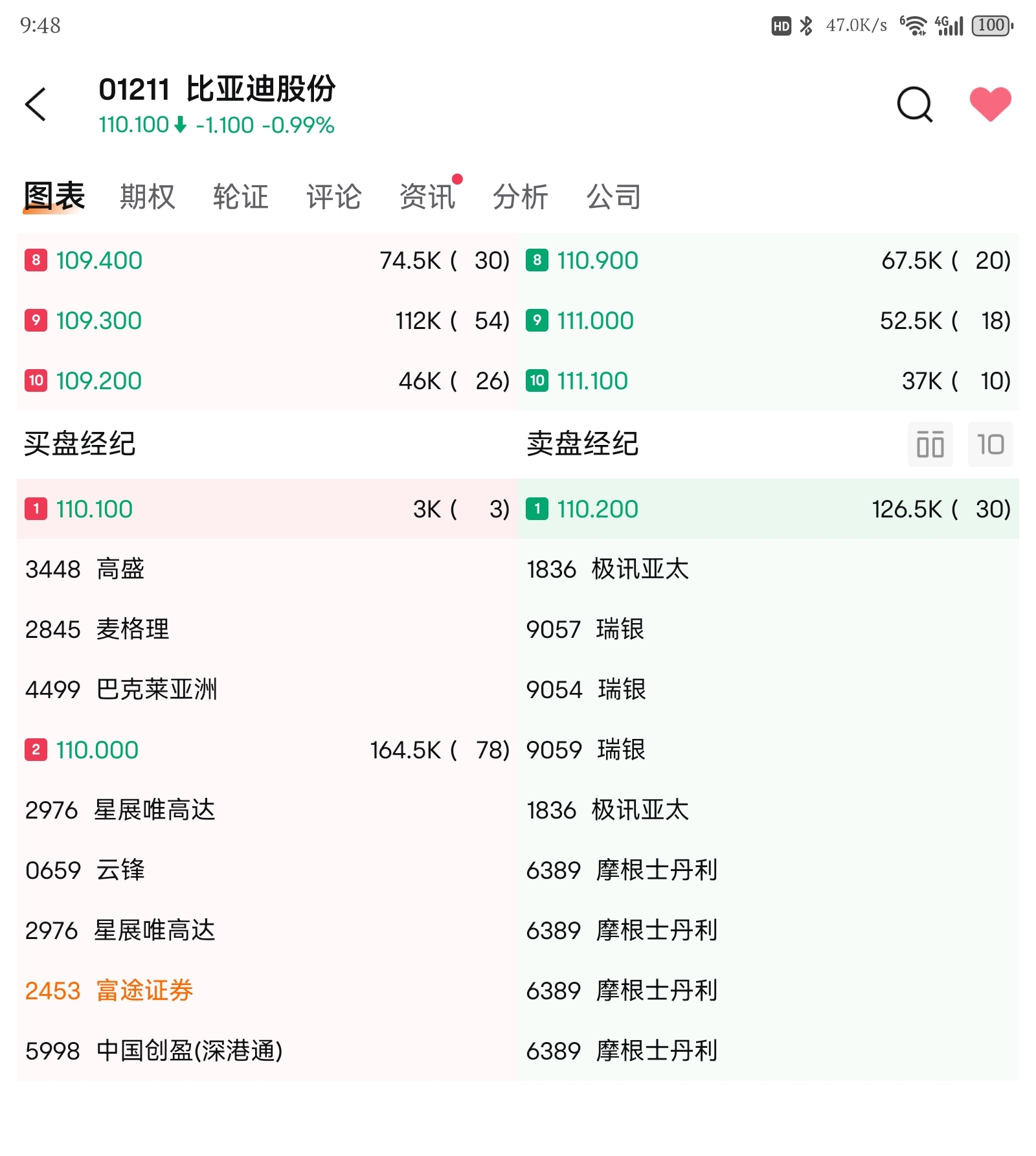Tap the 10 levels depth icon
The width and height of the screenshot is (1036, 1156).
pyautogui.click(x=990, y=444)
